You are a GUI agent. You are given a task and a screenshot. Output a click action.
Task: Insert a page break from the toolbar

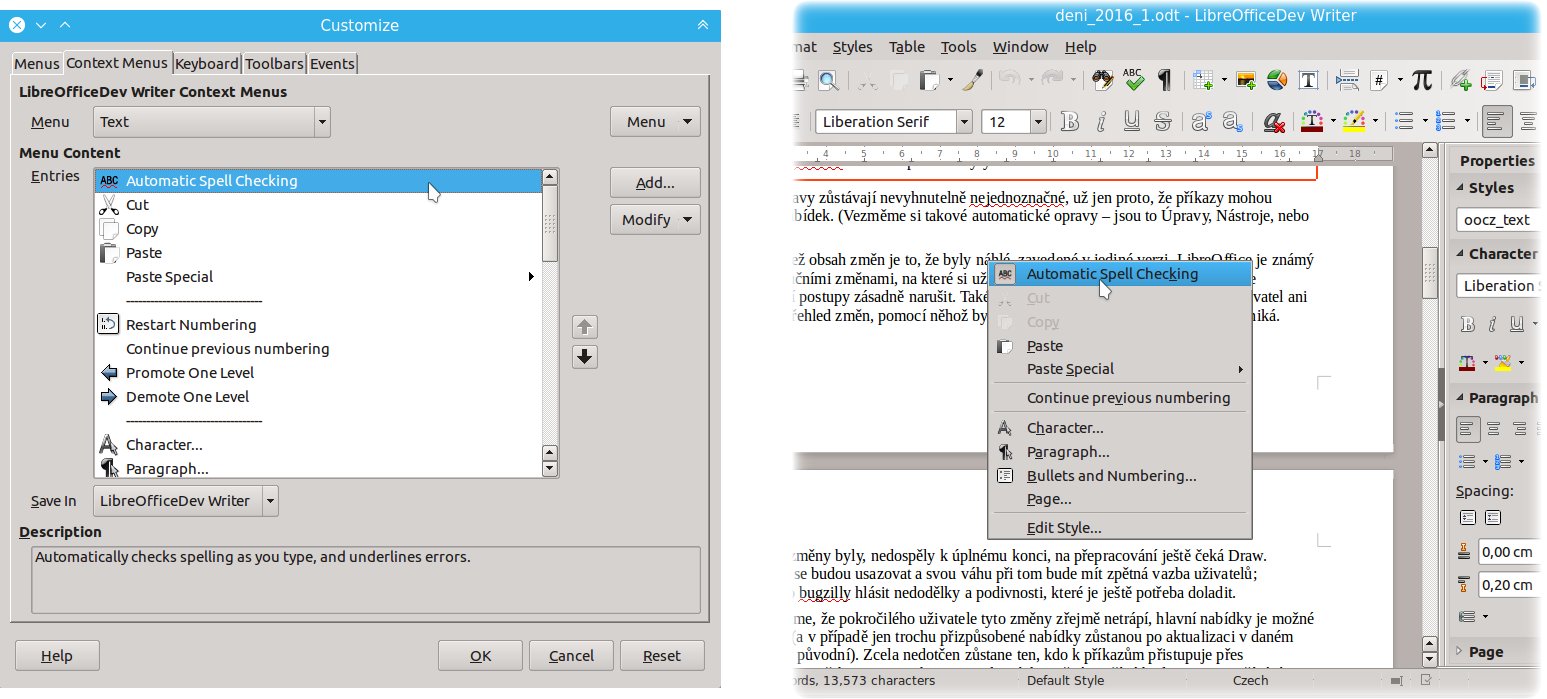coord(1347,80)
